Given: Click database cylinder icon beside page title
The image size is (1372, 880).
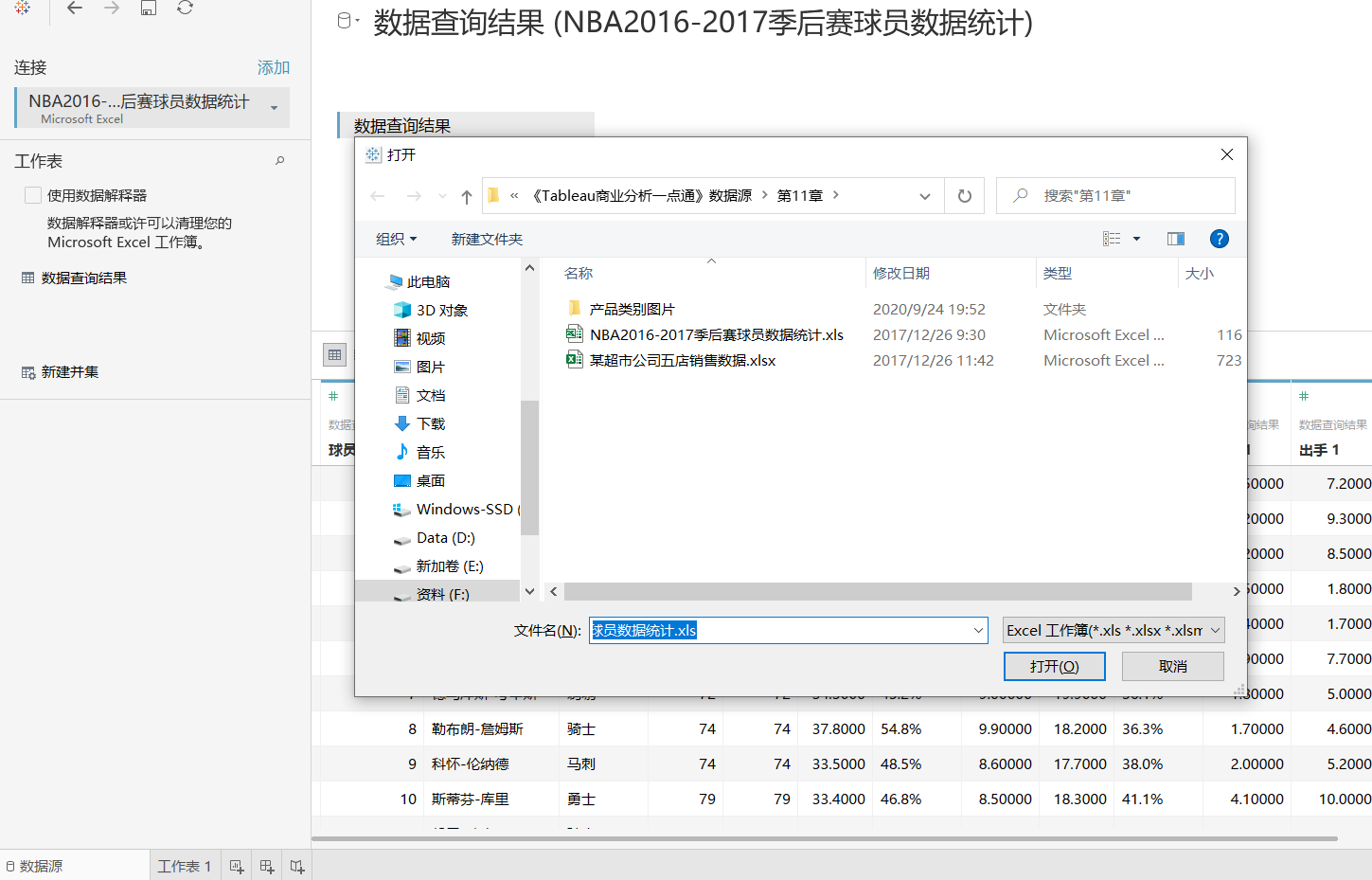Looking at the screenshot, I should point(344,21).
